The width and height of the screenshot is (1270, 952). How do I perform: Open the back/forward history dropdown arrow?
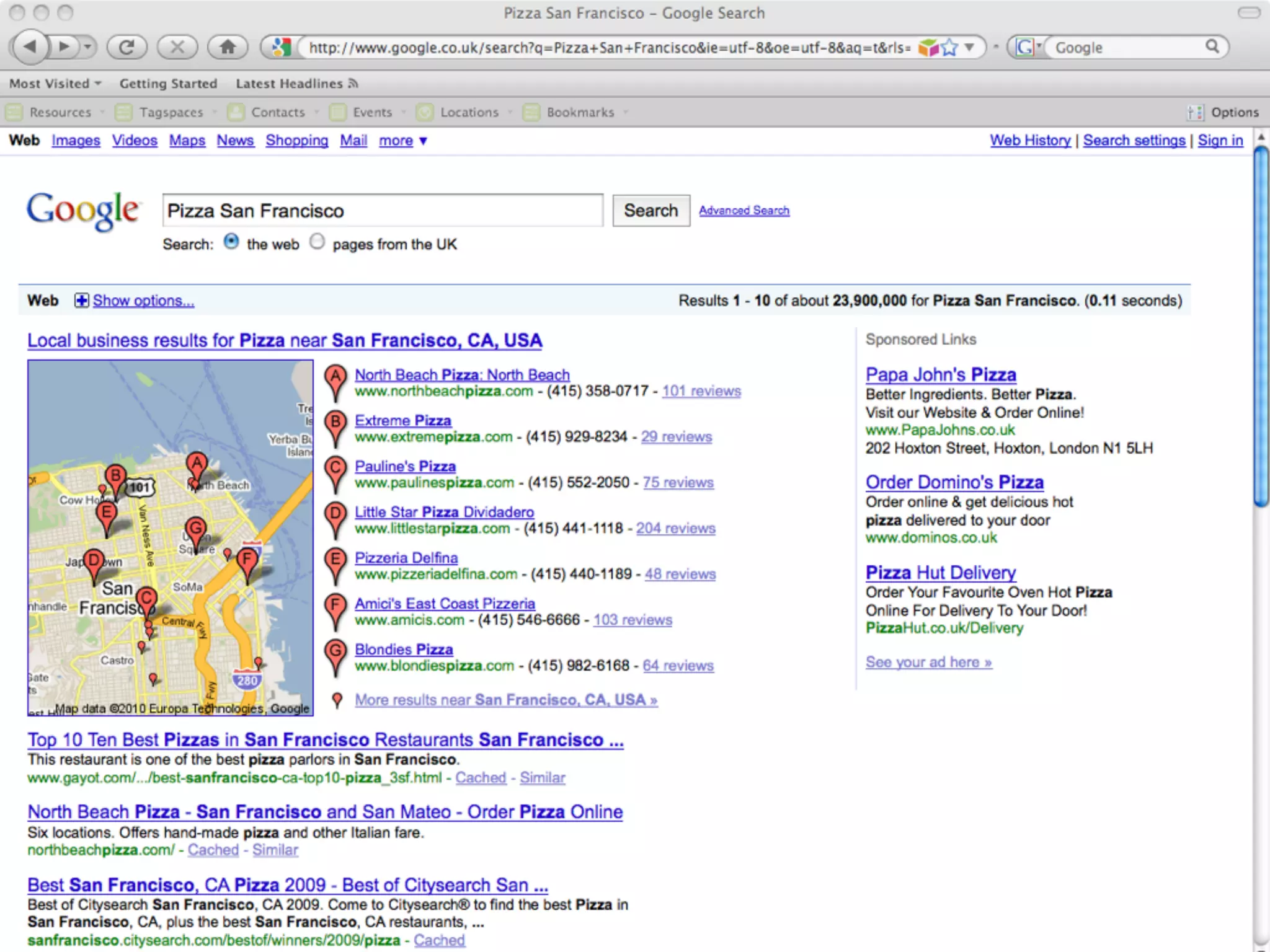tap(87, 47)
